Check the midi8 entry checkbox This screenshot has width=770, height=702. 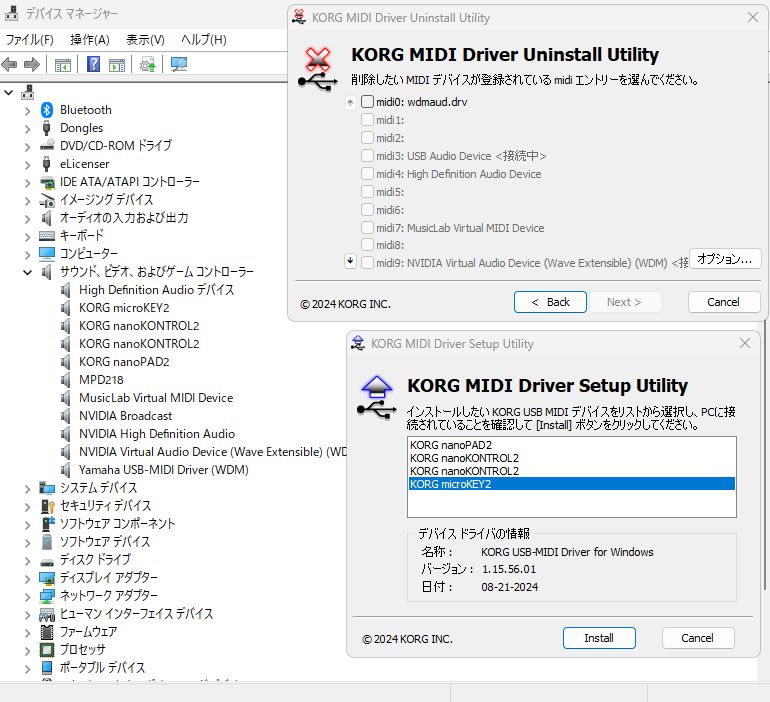click(x=367, y=244)
